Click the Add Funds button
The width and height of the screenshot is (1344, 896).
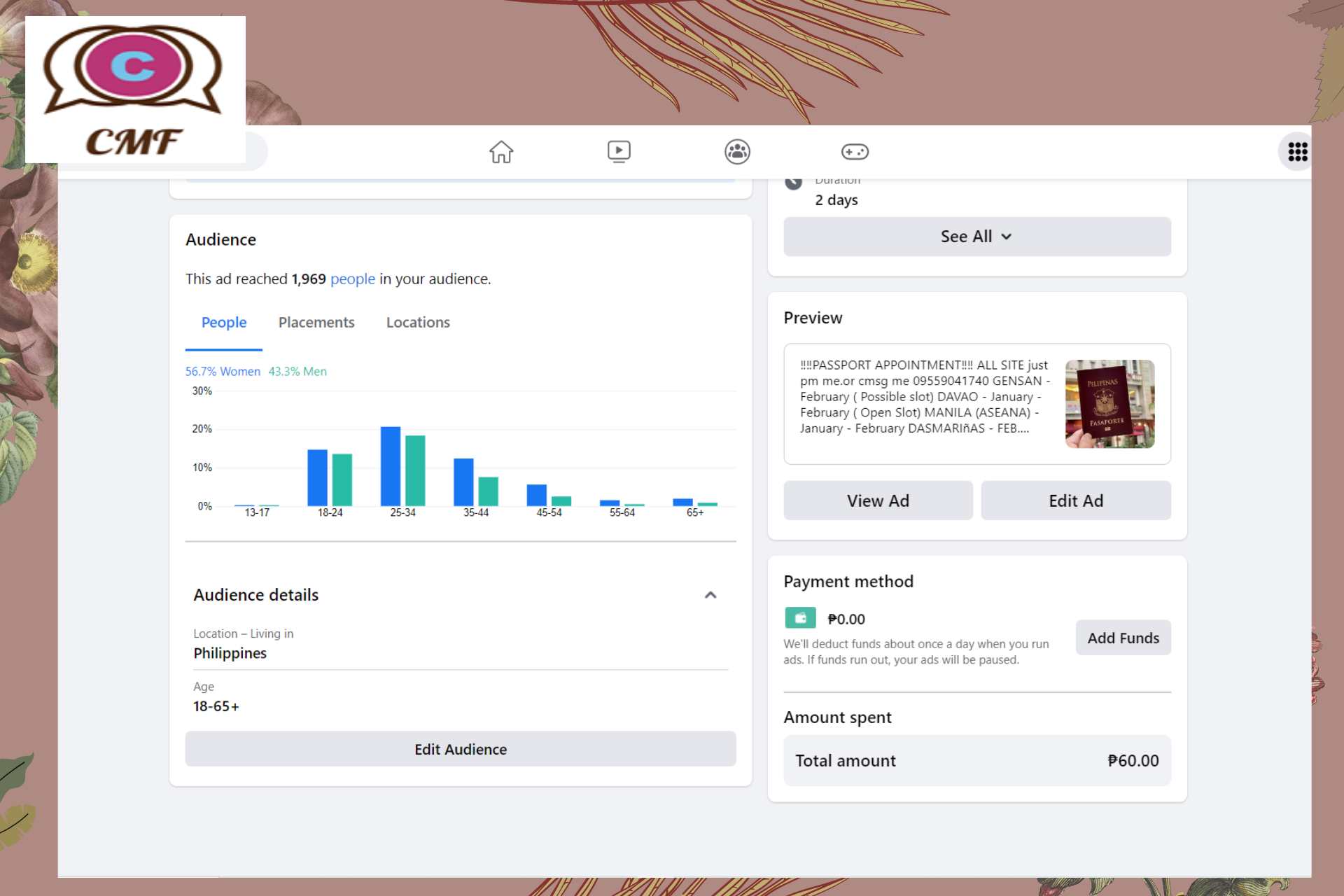pos(1123,638)
